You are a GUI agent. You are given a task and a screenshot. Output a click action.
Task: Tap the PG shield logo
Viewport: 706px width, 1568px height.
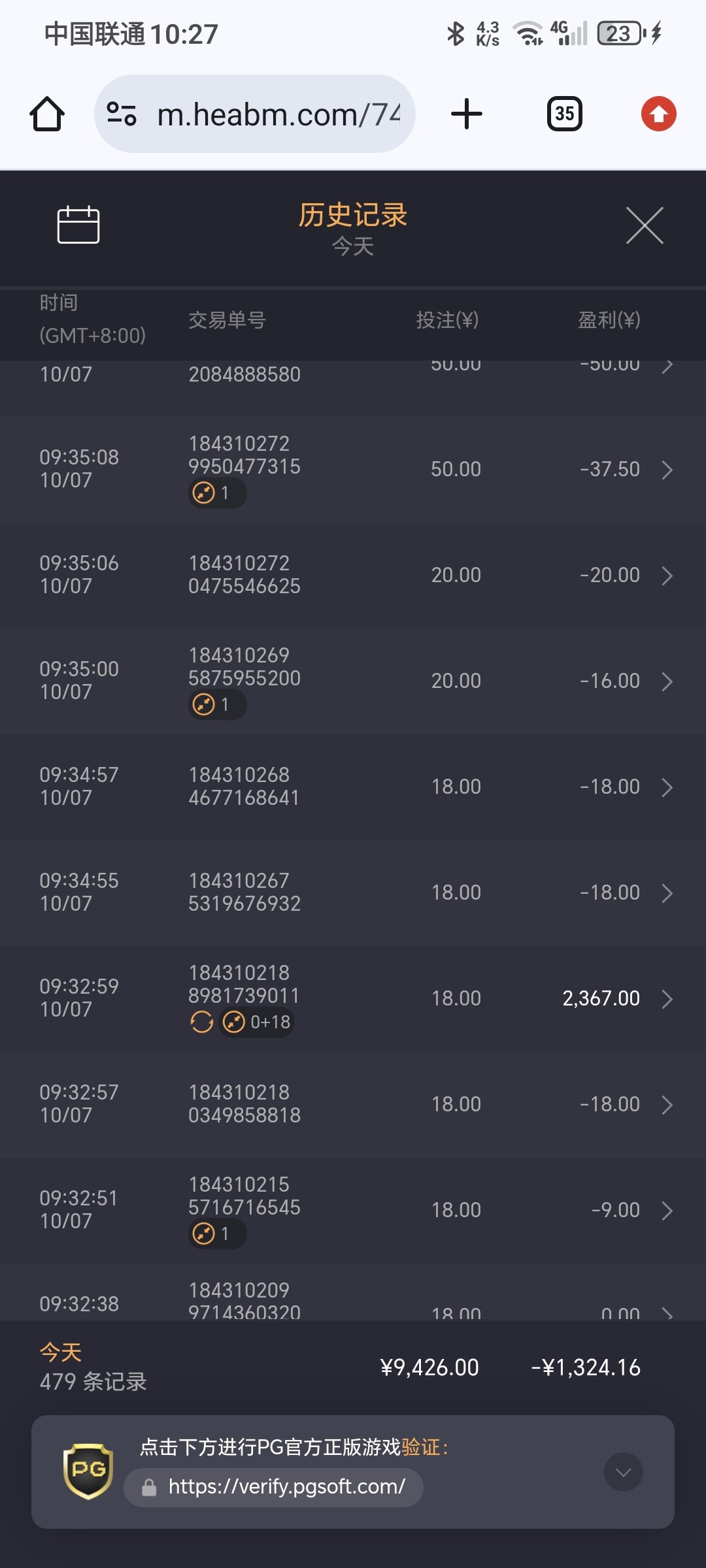point(88,1471)
